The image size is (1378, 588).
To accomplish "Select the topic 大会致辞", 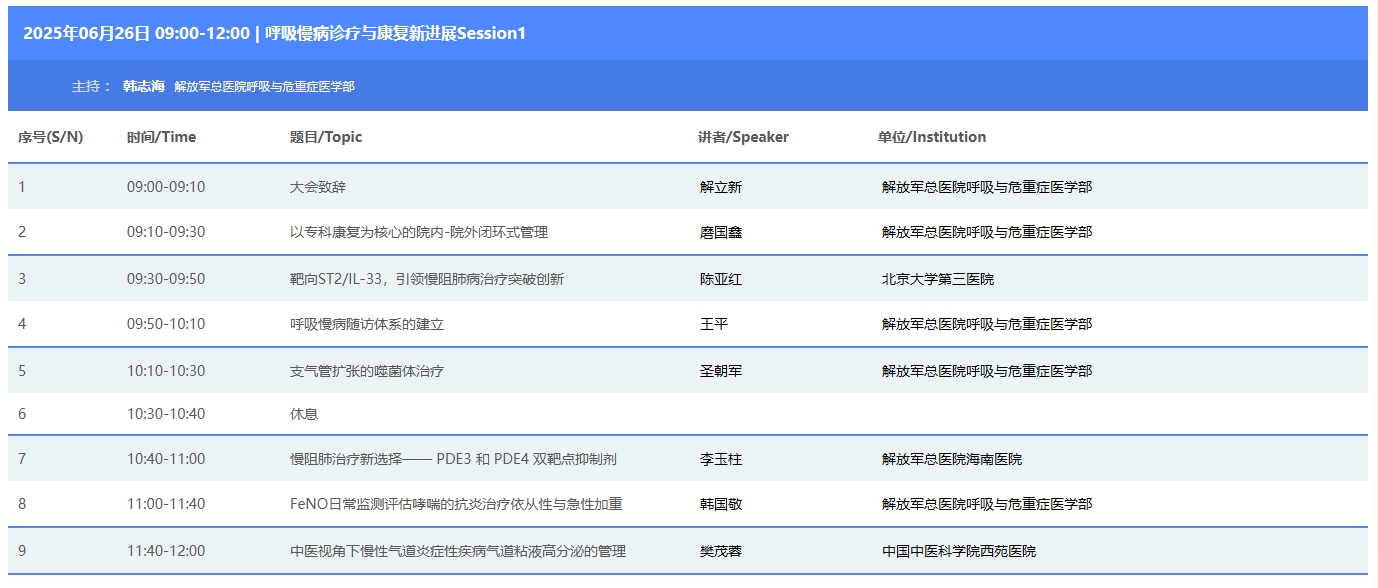I will click(318, 187).
